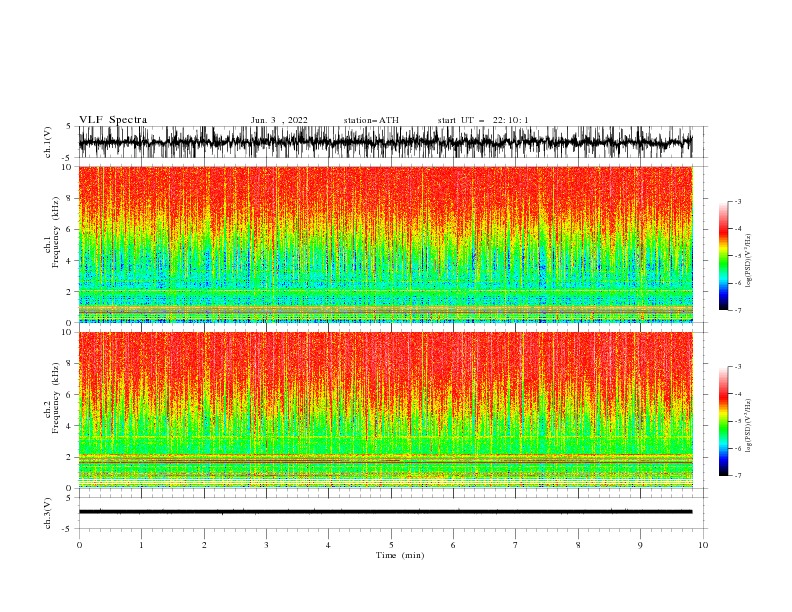Click the "2" kHz tick on ch.2 frequency axis
This screenshot has width=792, height=612.
coord(68,457)
